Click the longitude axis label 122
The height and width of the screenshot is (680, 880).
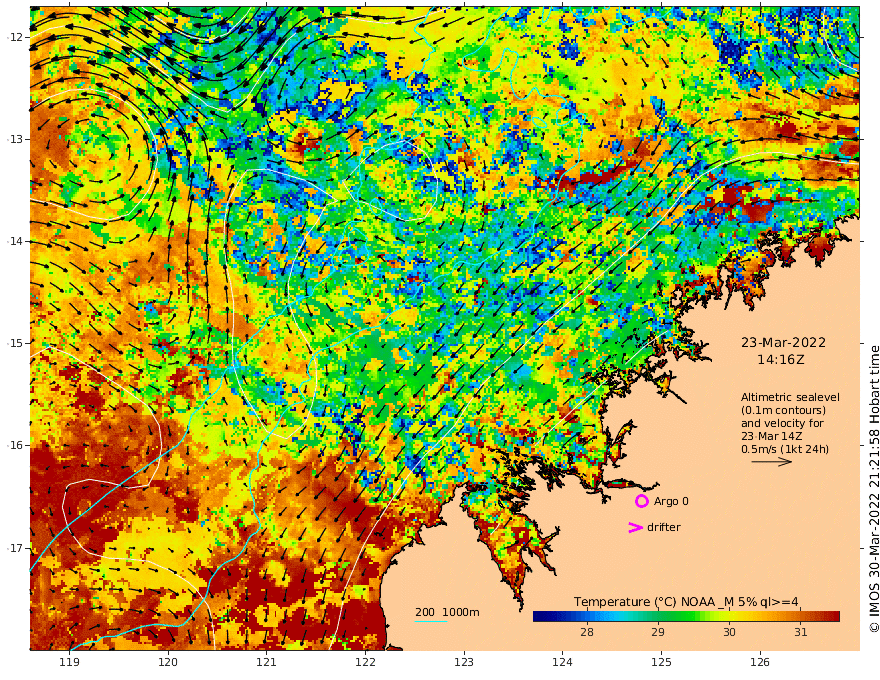(x=365, y=662)
